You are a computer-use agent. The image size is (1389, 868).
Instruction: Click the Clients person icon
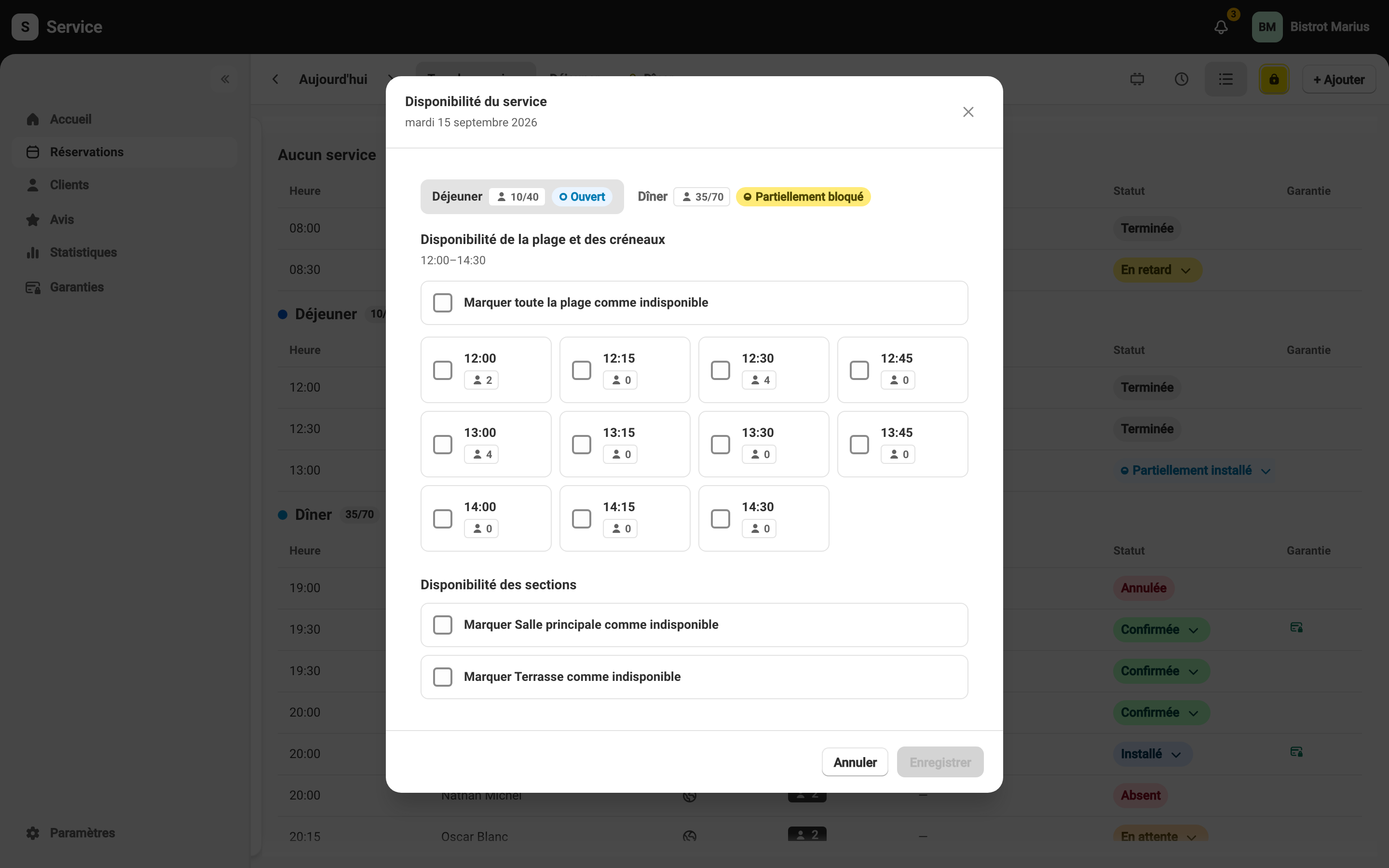[33, 185]
